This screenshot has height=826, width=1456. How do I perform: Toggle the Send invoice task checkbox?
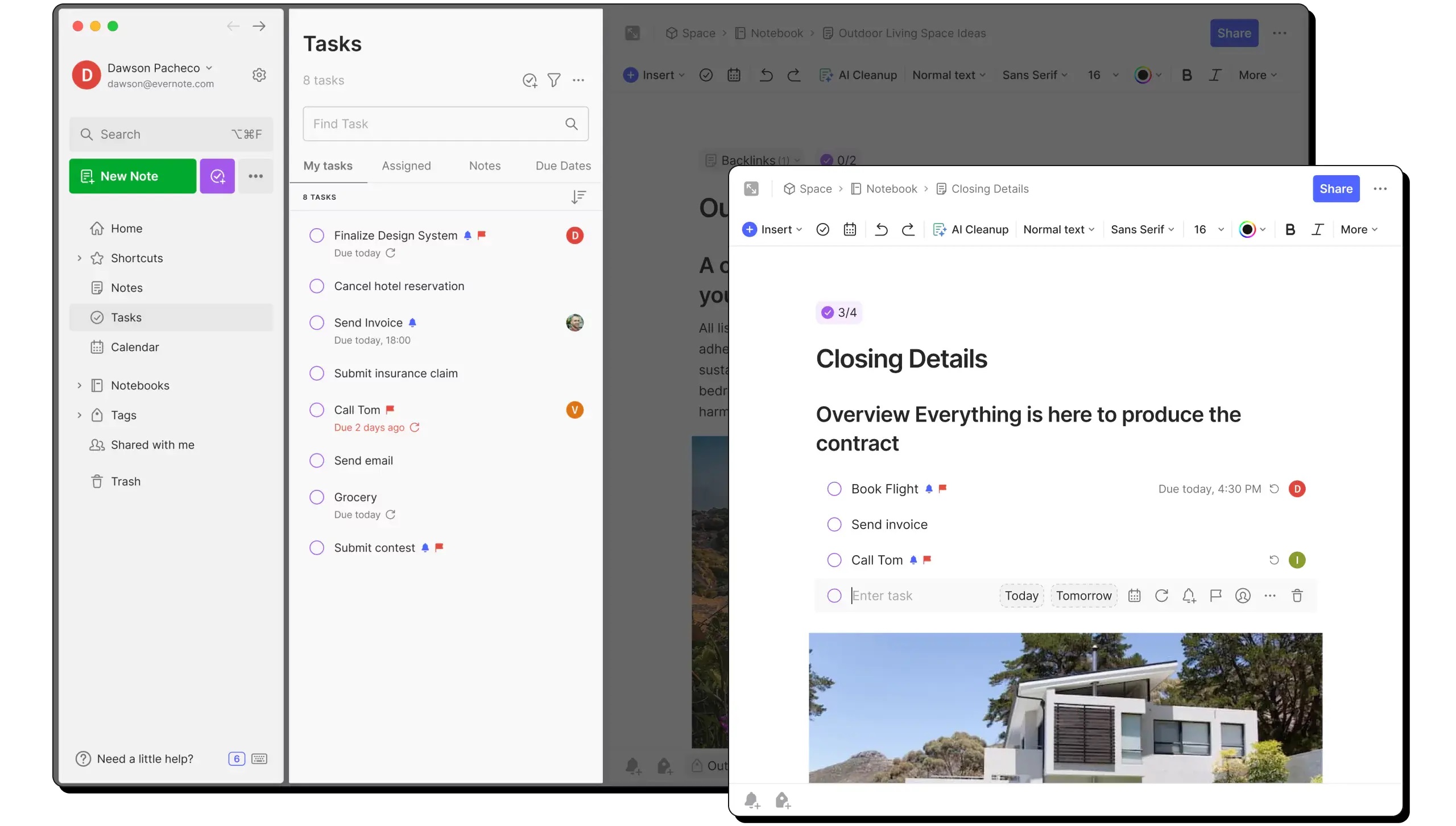(834, 524)
